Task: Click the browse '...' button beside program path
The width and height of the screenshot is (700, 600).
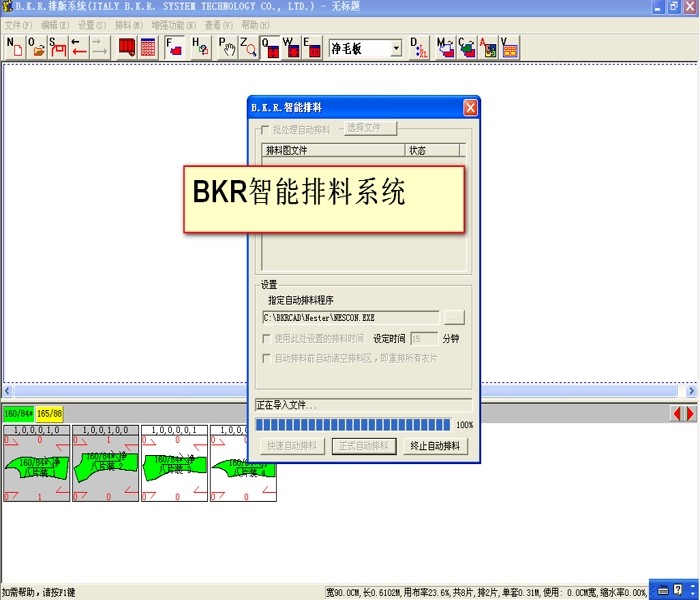Action: (454, 317)
